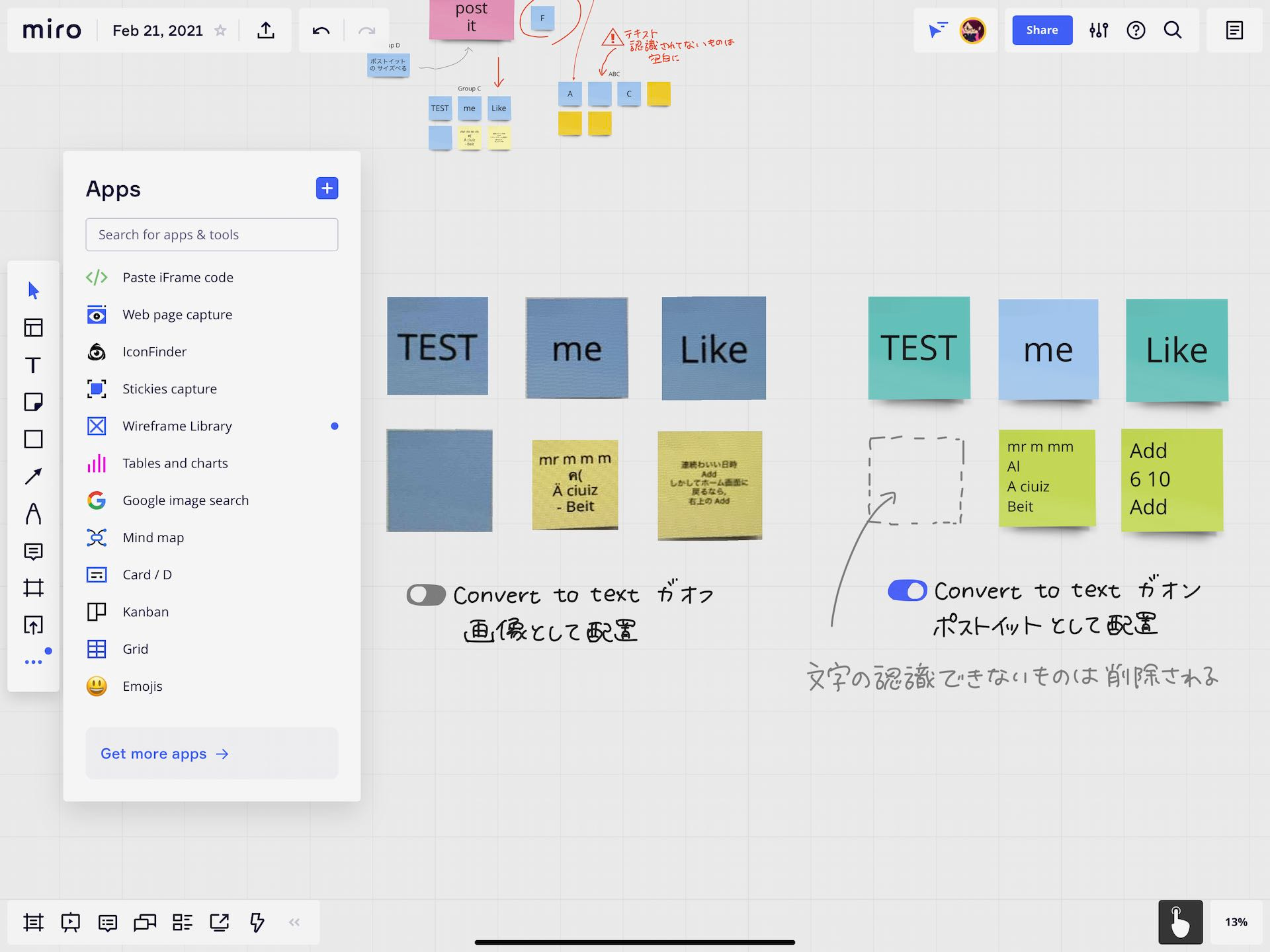The width and height of the screenshot is (1270, 952).
Task: Click the Share button
Action: 1041,30
